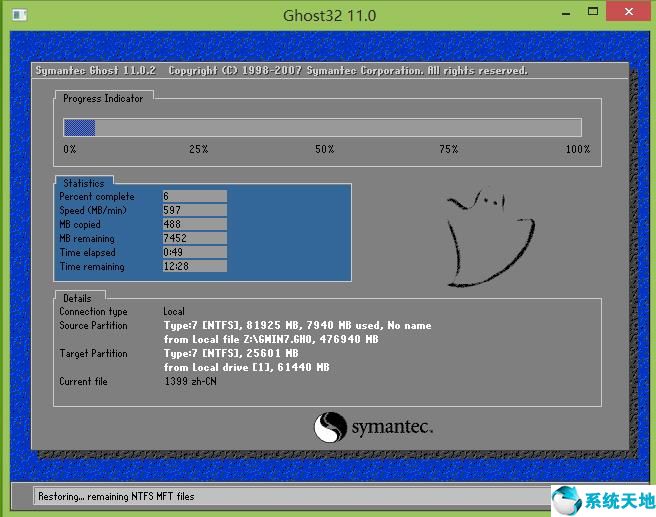Screen dimensions: 656x517
Task: Click the Target Partition label
Action: (93, 354)
